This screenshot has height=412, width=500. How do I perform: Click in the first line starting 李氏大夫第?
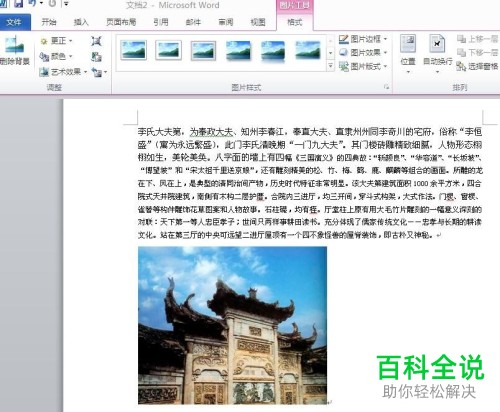point(310,132)
